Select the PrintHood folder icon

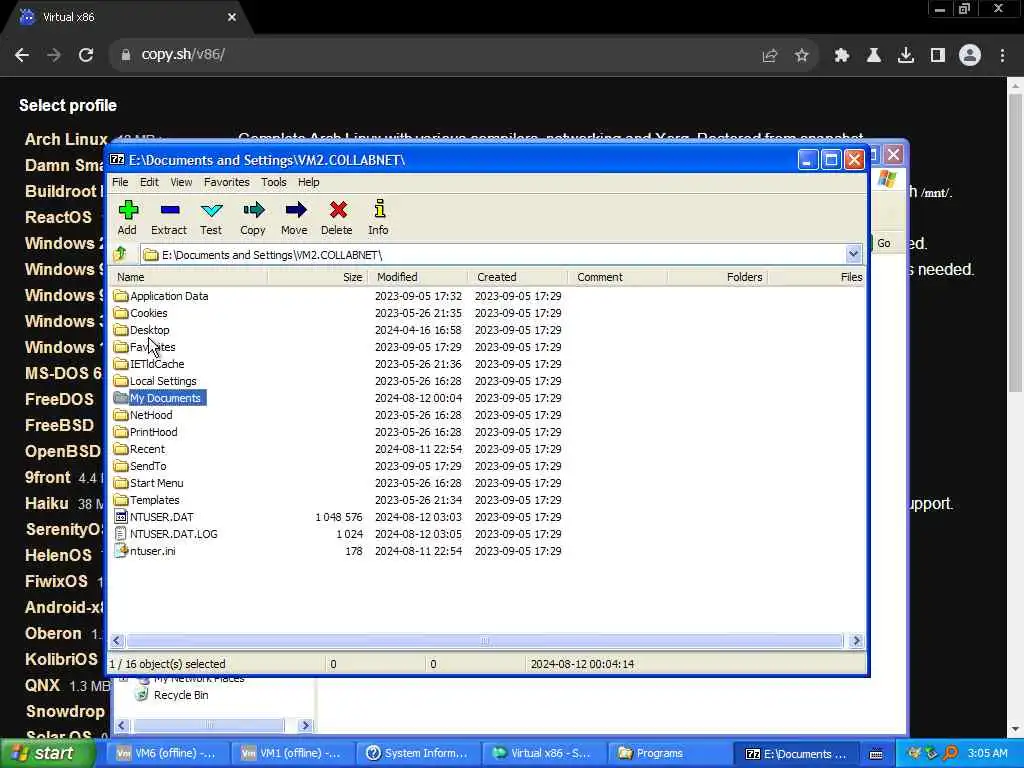pyautogui.click(x=120, y=432)
